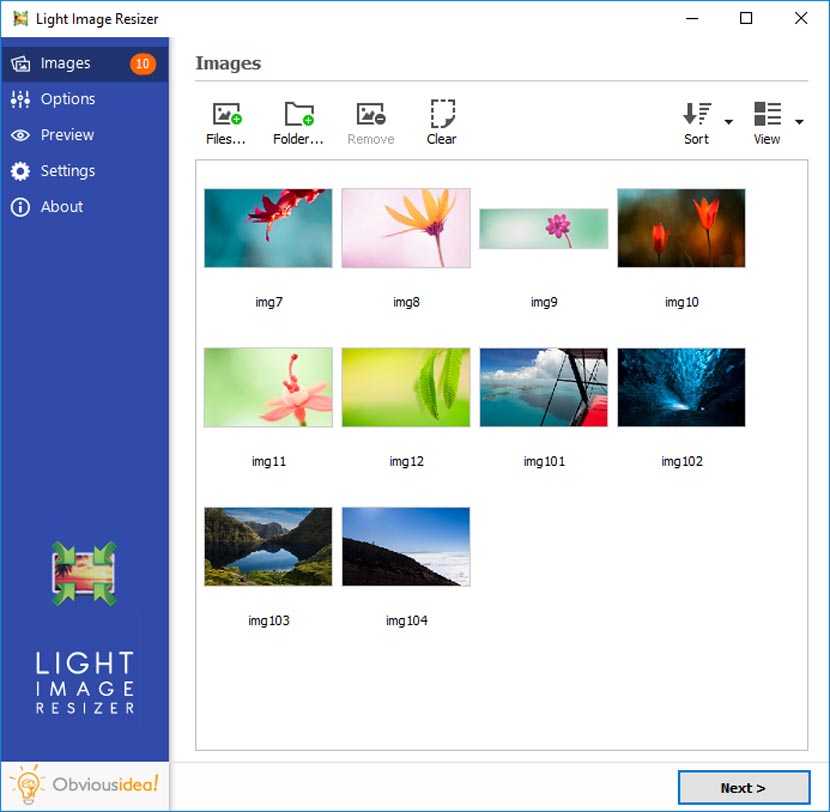Open the Settings section from the sidebar
830x812 pixels.
coord(66,171)
